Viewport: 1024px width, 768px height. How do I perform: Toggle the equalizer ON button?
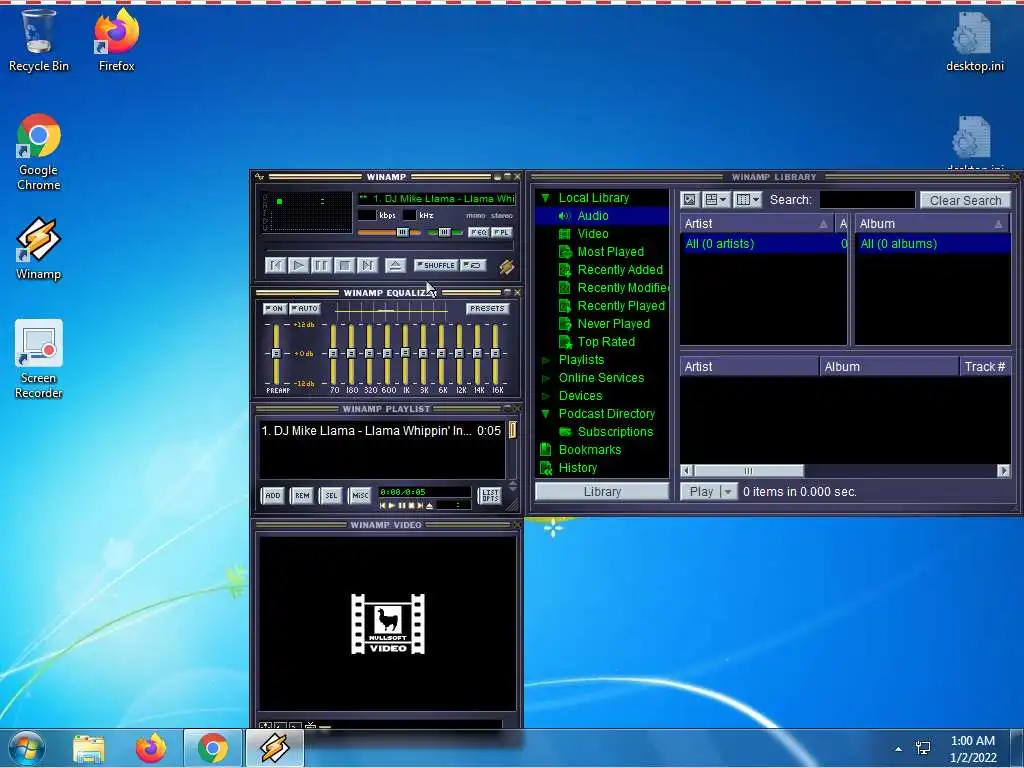[x=275, y=308]
